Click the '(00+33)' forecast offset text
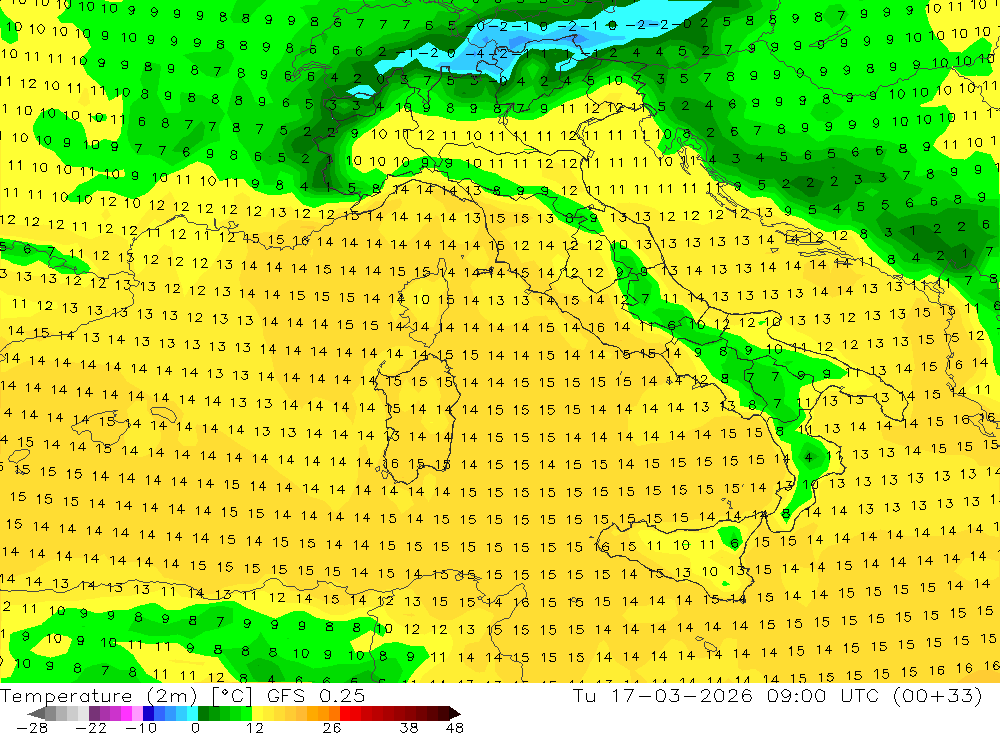 (x=938, y=695)
